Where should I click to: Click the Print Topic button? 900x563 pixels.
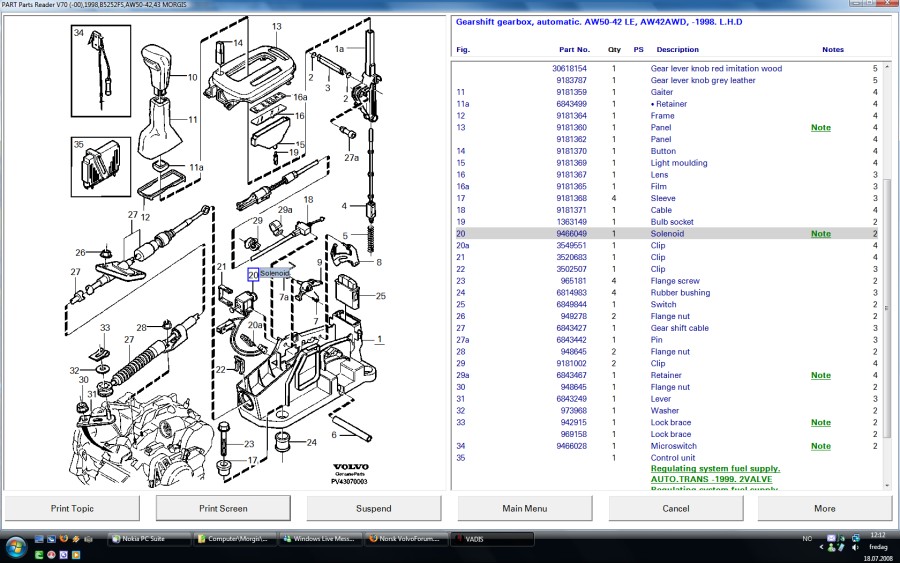coord(72,508)
